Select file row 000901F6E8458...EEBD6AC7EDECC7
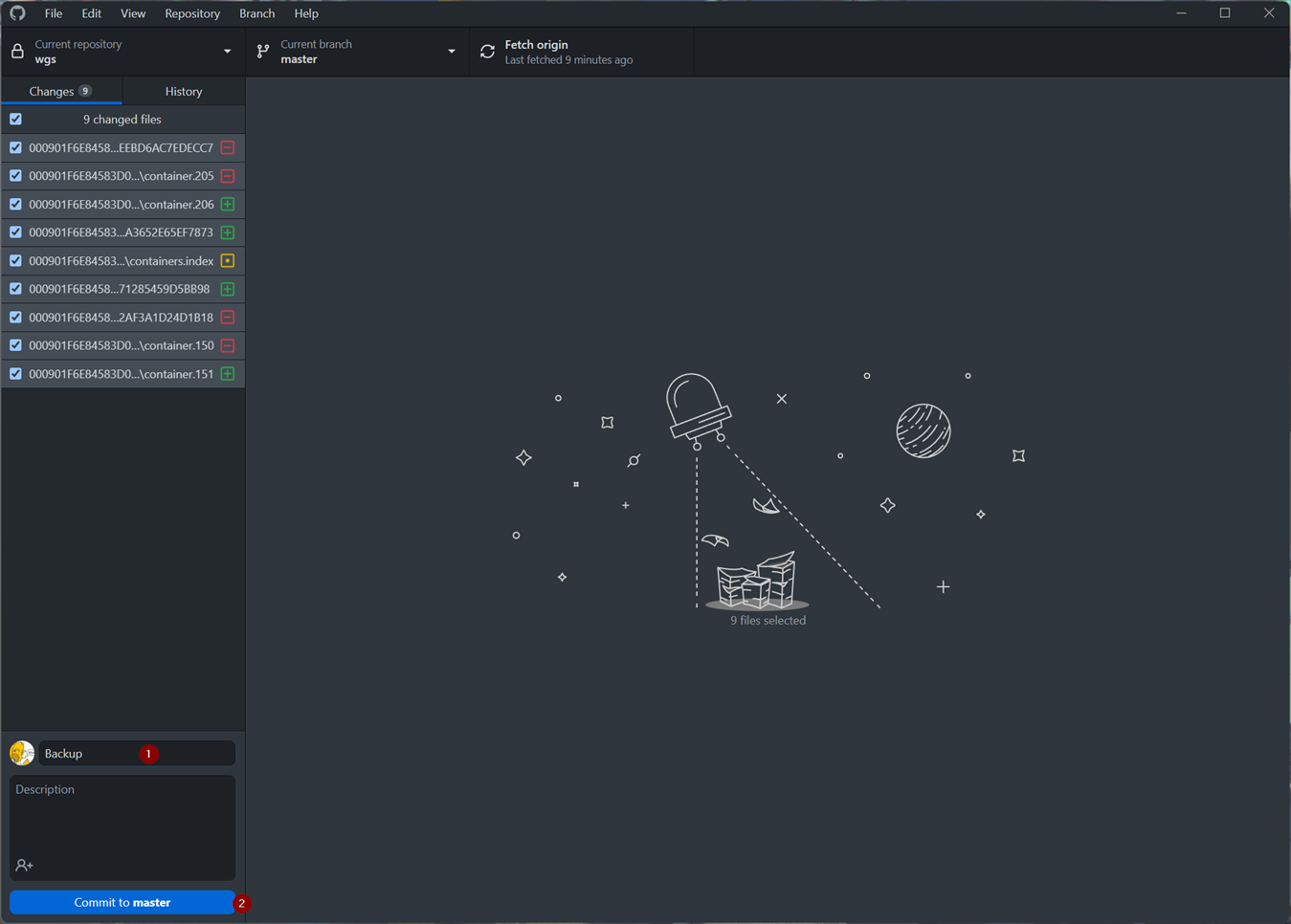The width and height of the screenshot is (1291, 924). click(x=122, y=148)
